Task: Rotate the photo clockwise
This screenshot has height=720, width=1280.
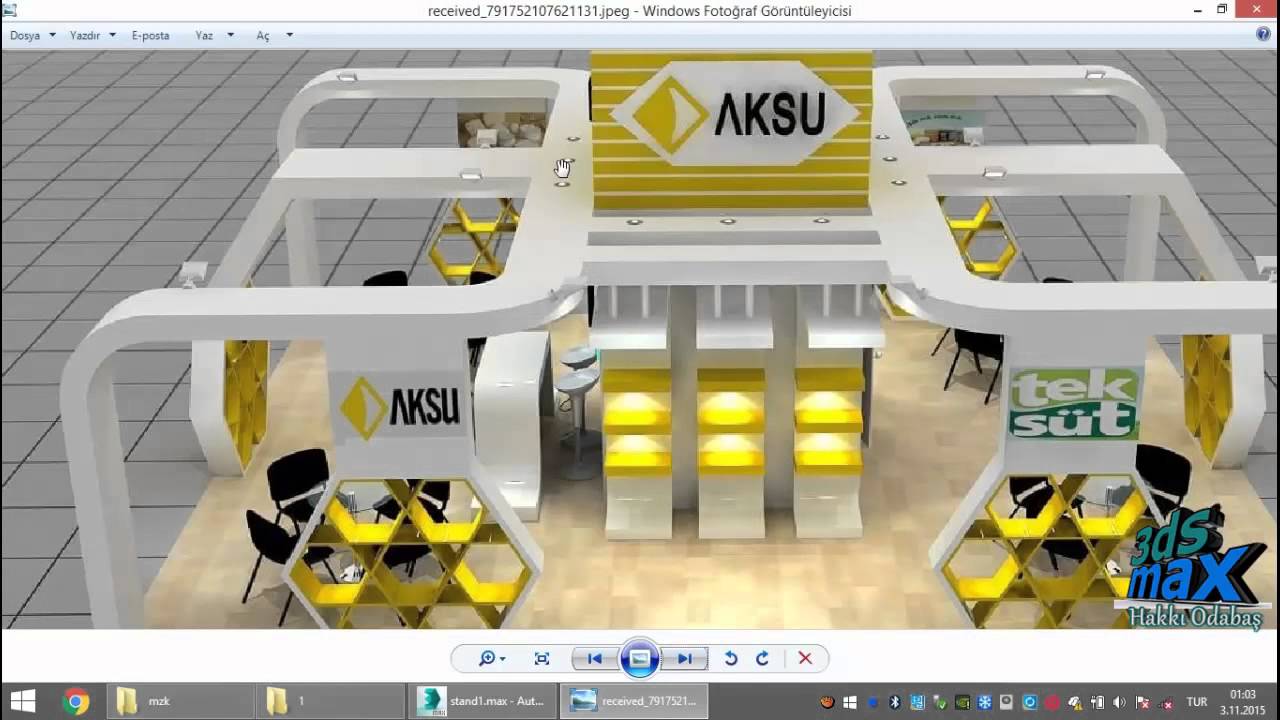Action: (762, 658)
